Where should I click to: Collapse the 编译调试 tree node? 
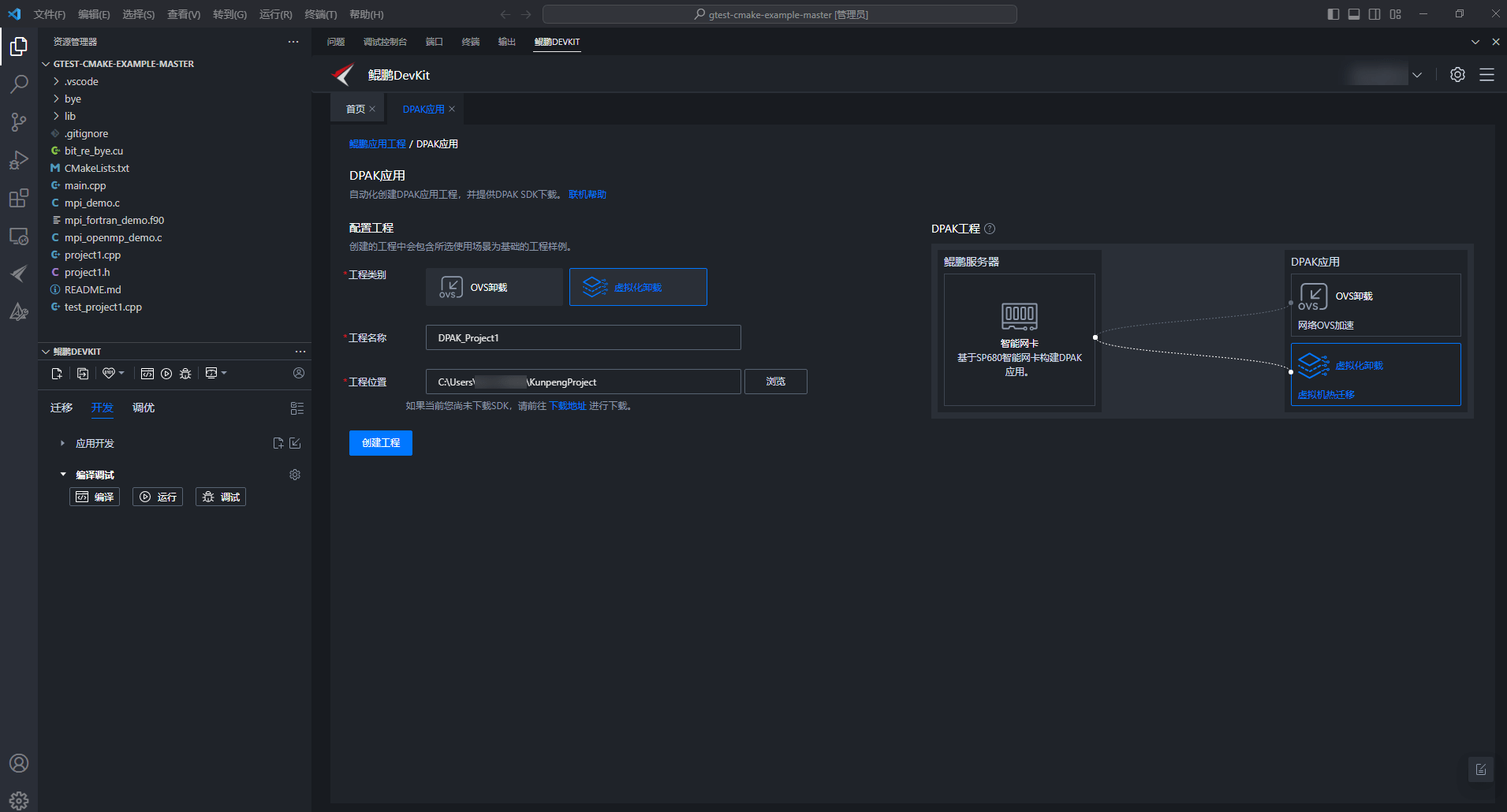point(63,475)
